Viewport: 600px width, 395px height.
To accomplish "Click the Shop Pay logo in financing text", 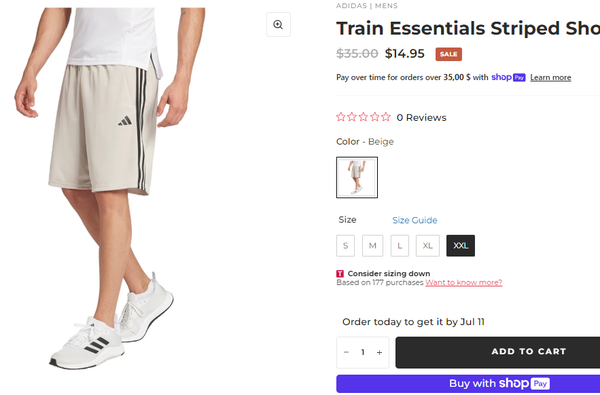I will (x=508, y=77).
